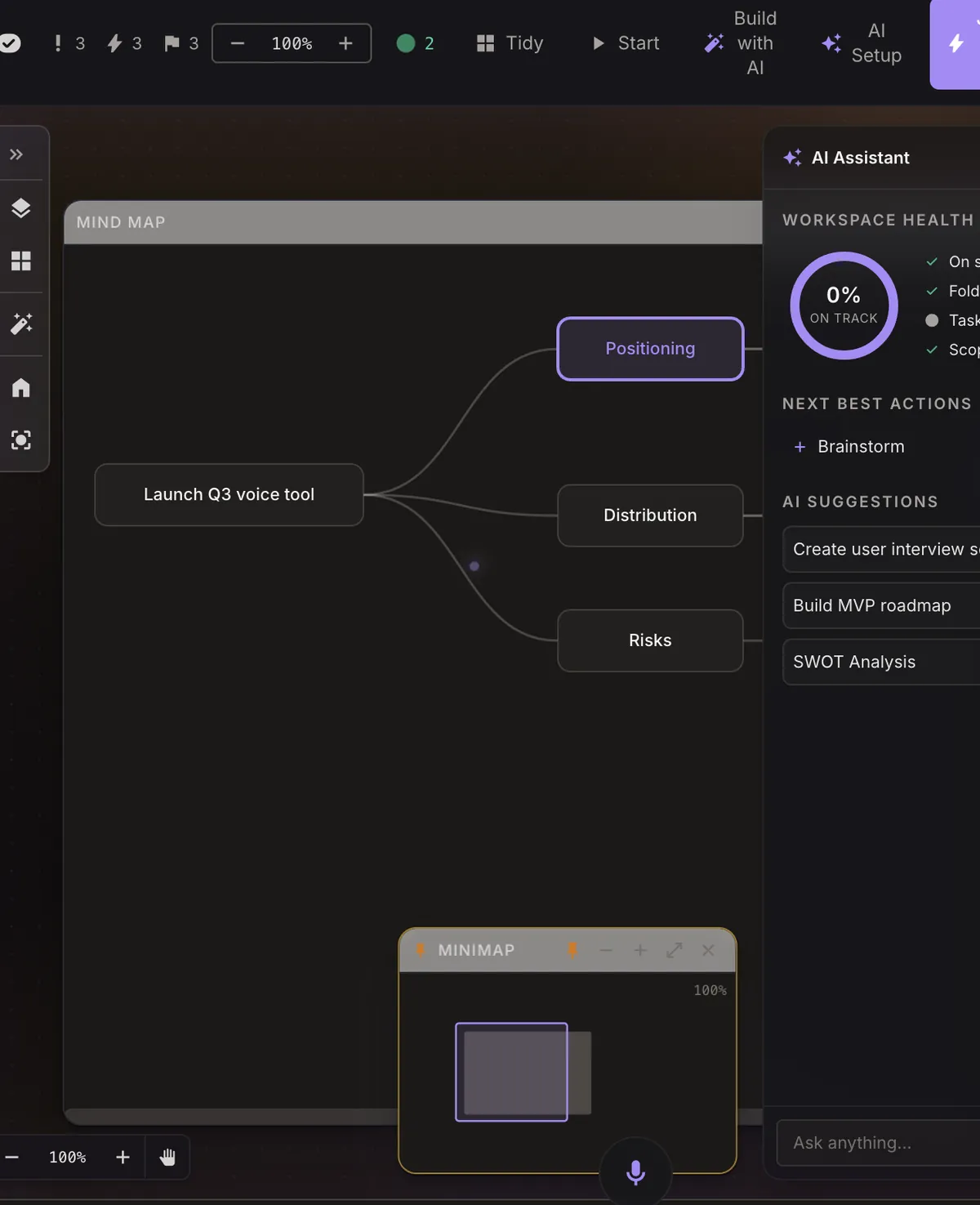This screenshot has width=980, height=1205.
Task: Select the Launch Q3 voice tool node
Action: pyautogui.click(x=229, y=495)
